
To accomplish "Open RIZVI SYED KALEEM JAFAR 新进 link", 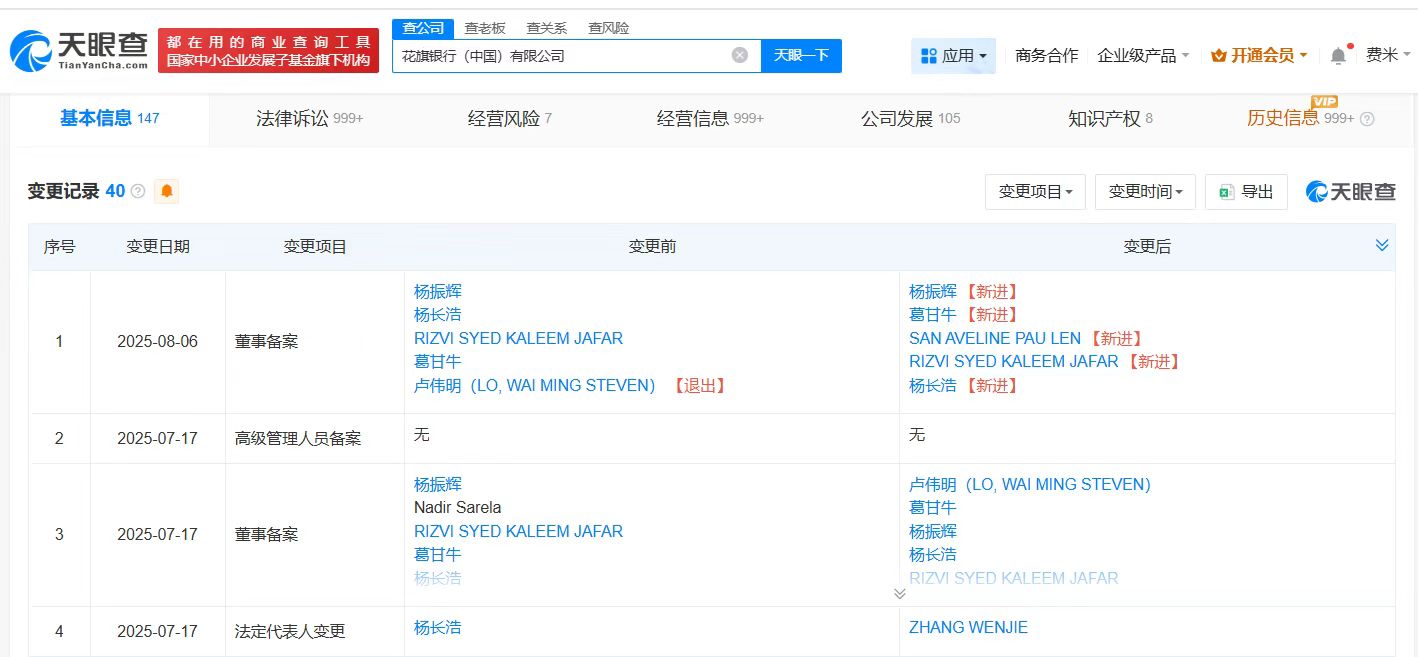I will [1013, 361].
